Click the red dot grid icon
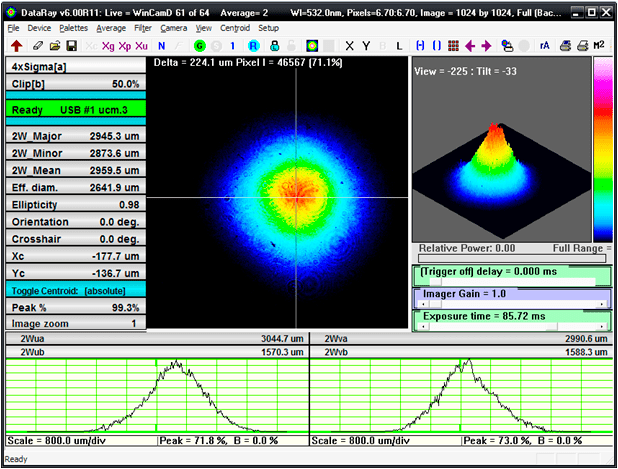This screenshot has height=469, width=618. [x=453, y=46]
